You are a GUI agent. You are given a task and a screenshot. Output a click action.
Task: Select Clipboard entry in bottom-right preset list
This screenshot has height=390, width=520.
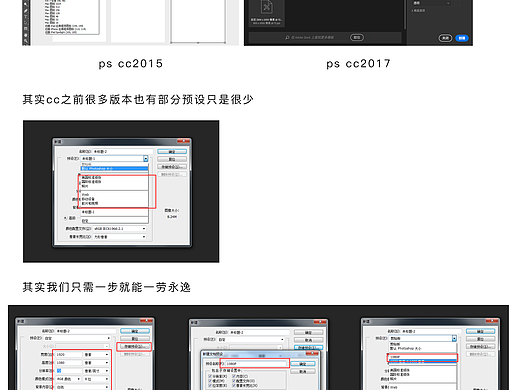tap(423, 344)
